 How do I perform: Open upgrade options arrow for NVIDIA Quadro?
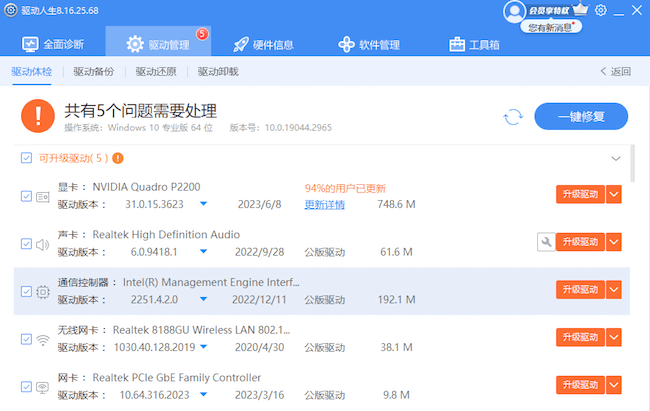(x=614, y=194)
